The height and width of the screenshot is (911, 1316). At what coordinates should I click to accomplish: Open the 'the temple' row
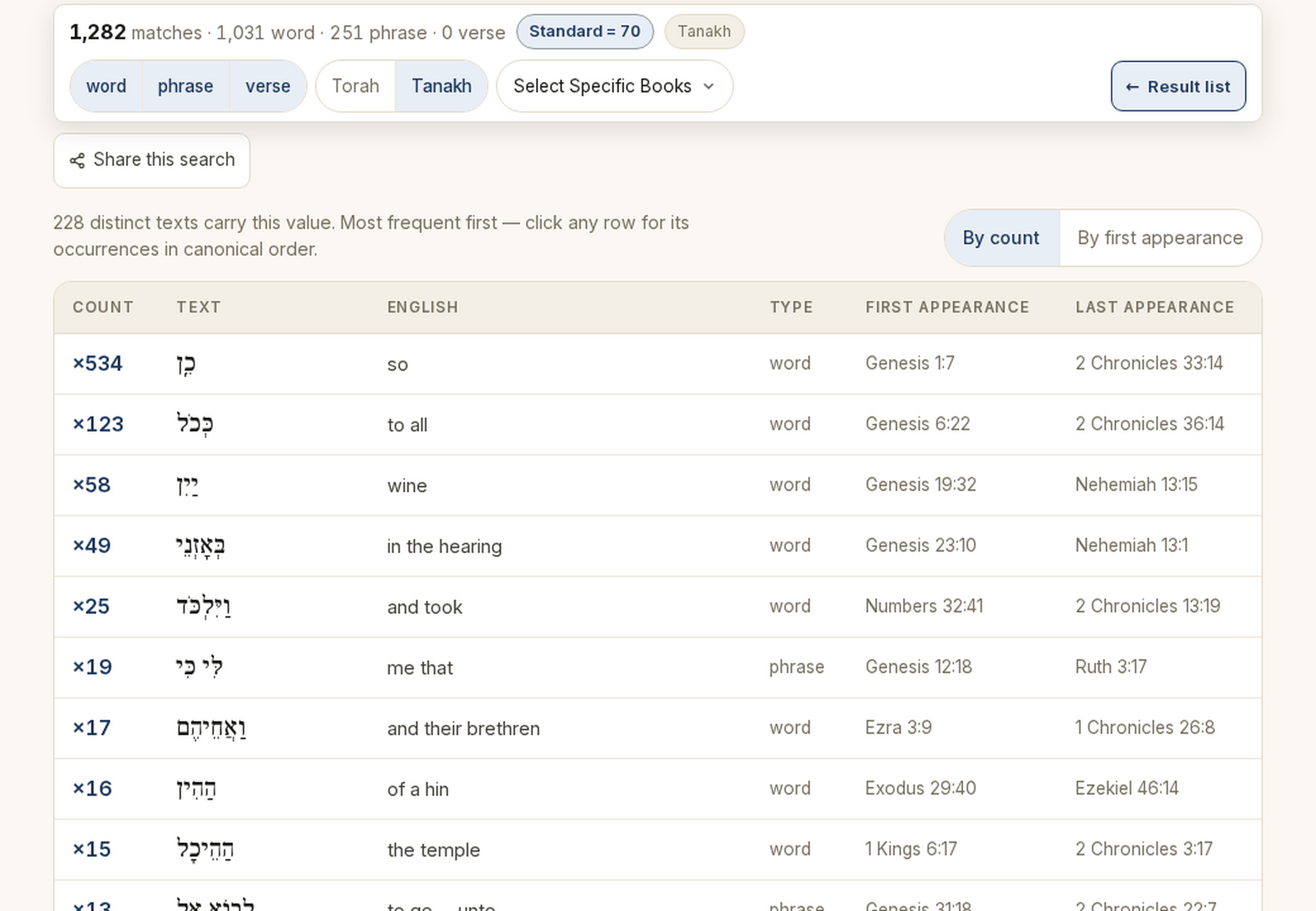coord(658,850)
